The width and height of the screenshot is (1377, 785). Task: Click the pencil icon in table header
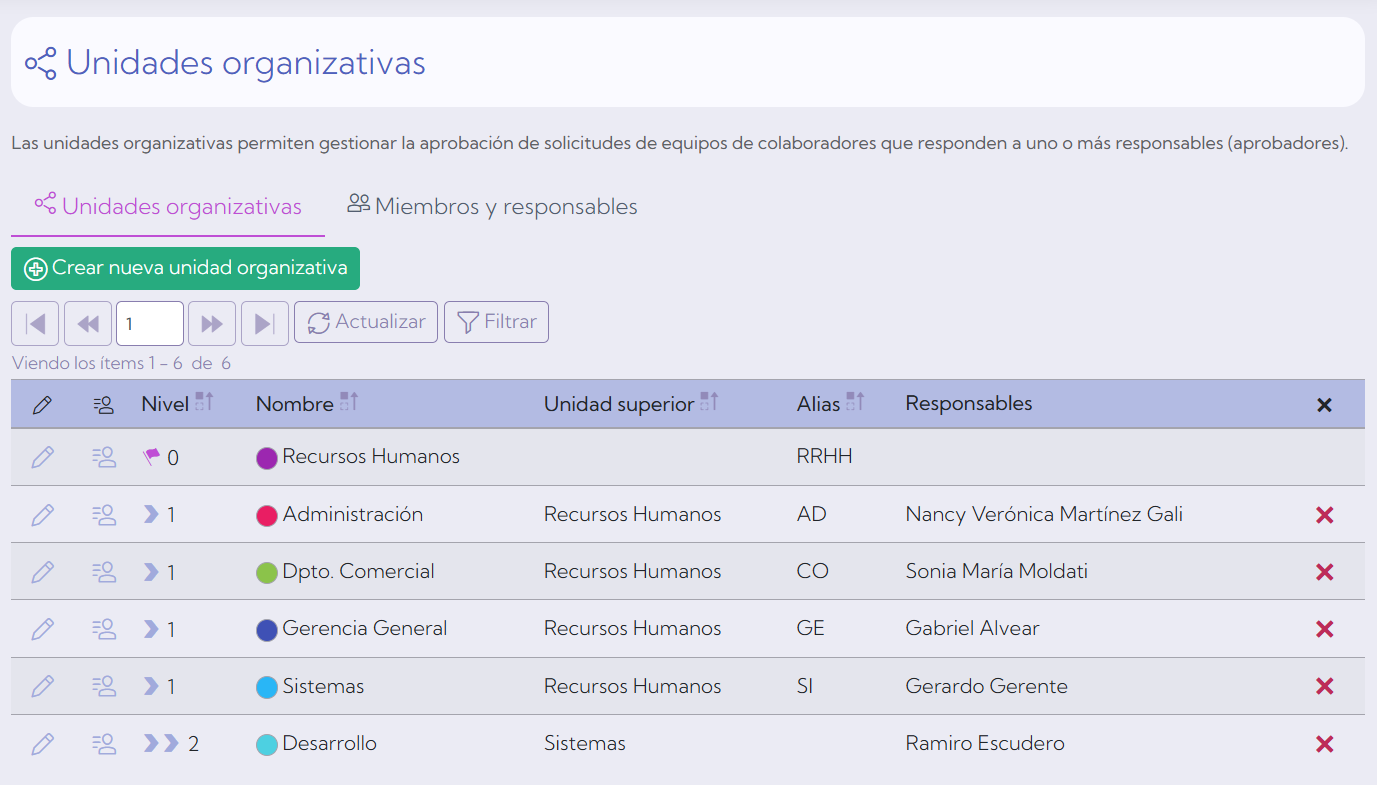click(42, 405)
